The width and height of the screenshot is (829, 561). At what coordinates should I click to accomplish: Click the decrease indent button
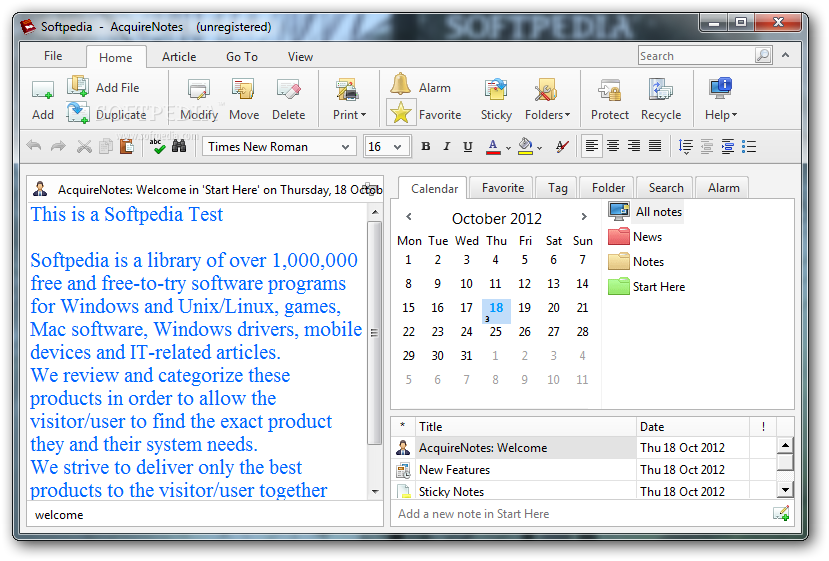click(x=706, y=146)
